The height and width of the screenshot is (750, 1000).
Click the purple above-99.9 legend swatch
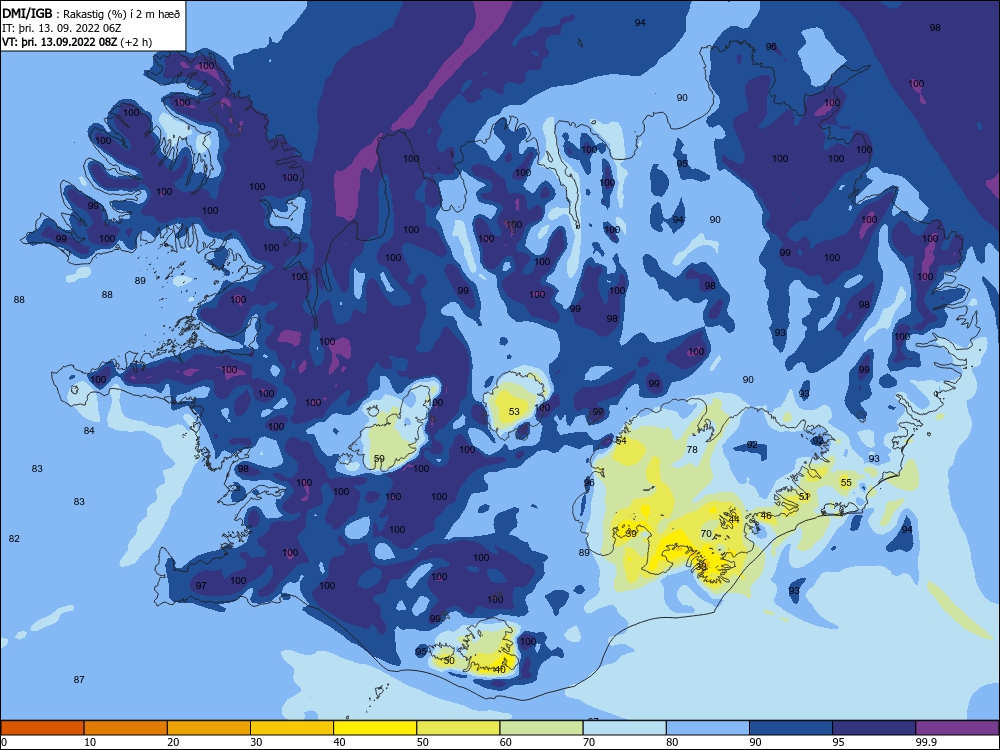(957, 728)
